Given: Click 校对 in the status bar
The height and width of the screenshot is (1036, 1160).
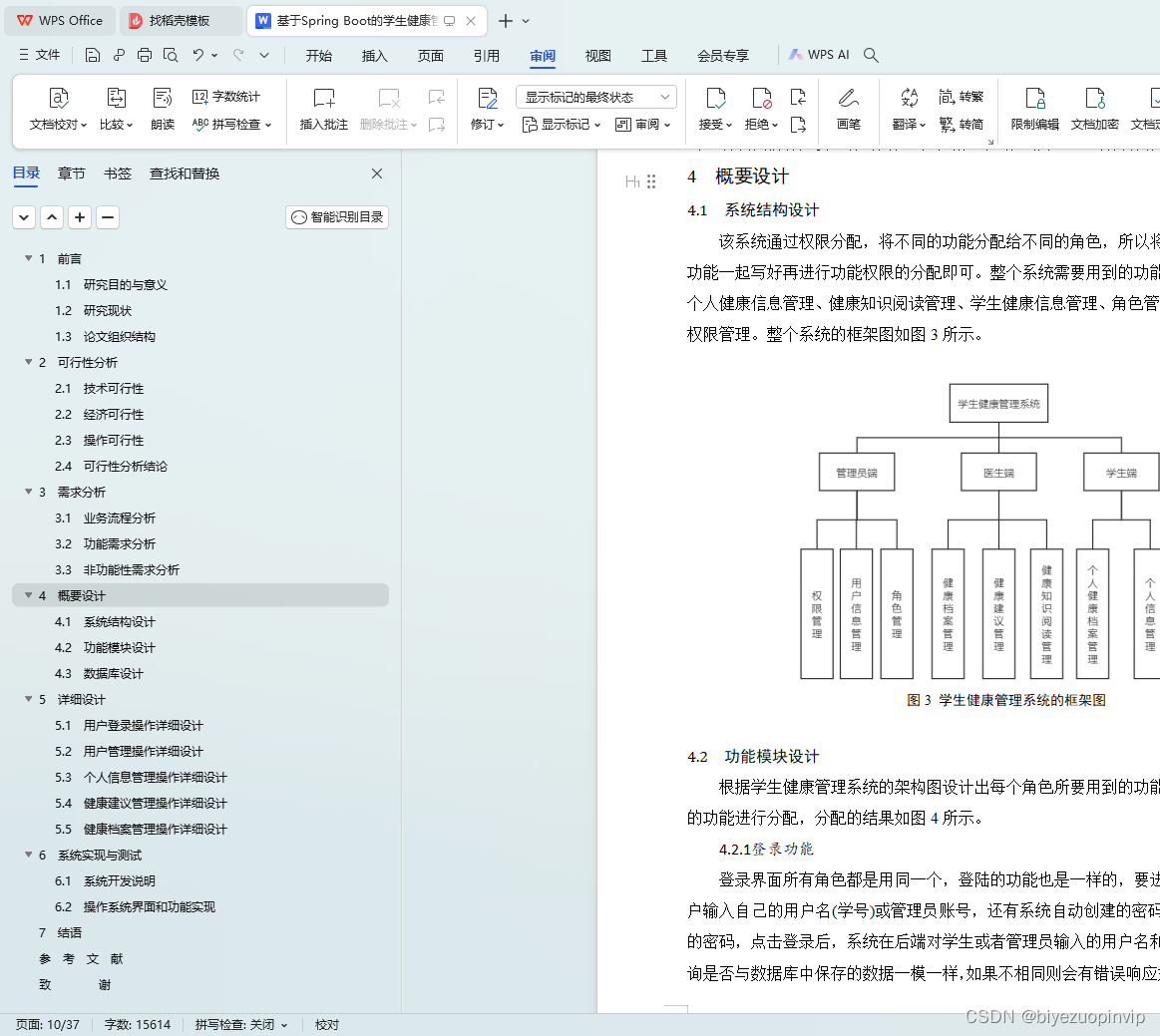Looking at the screenshot, I should coord(327,1024).
